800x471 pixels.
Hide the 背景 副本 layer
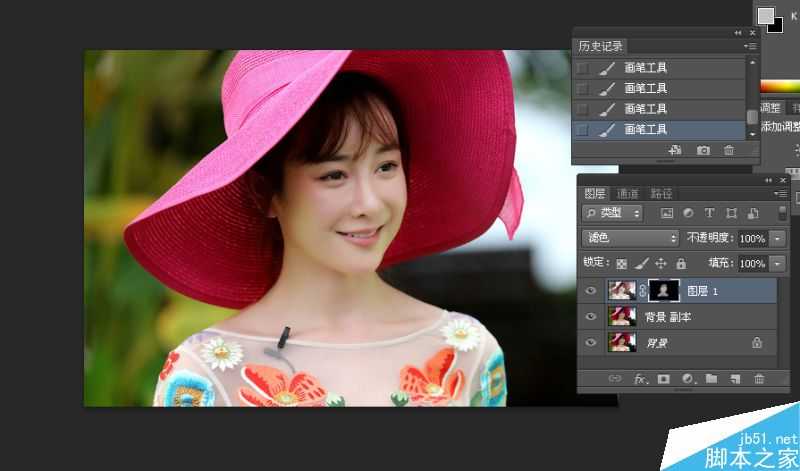[x=591, y=316]
